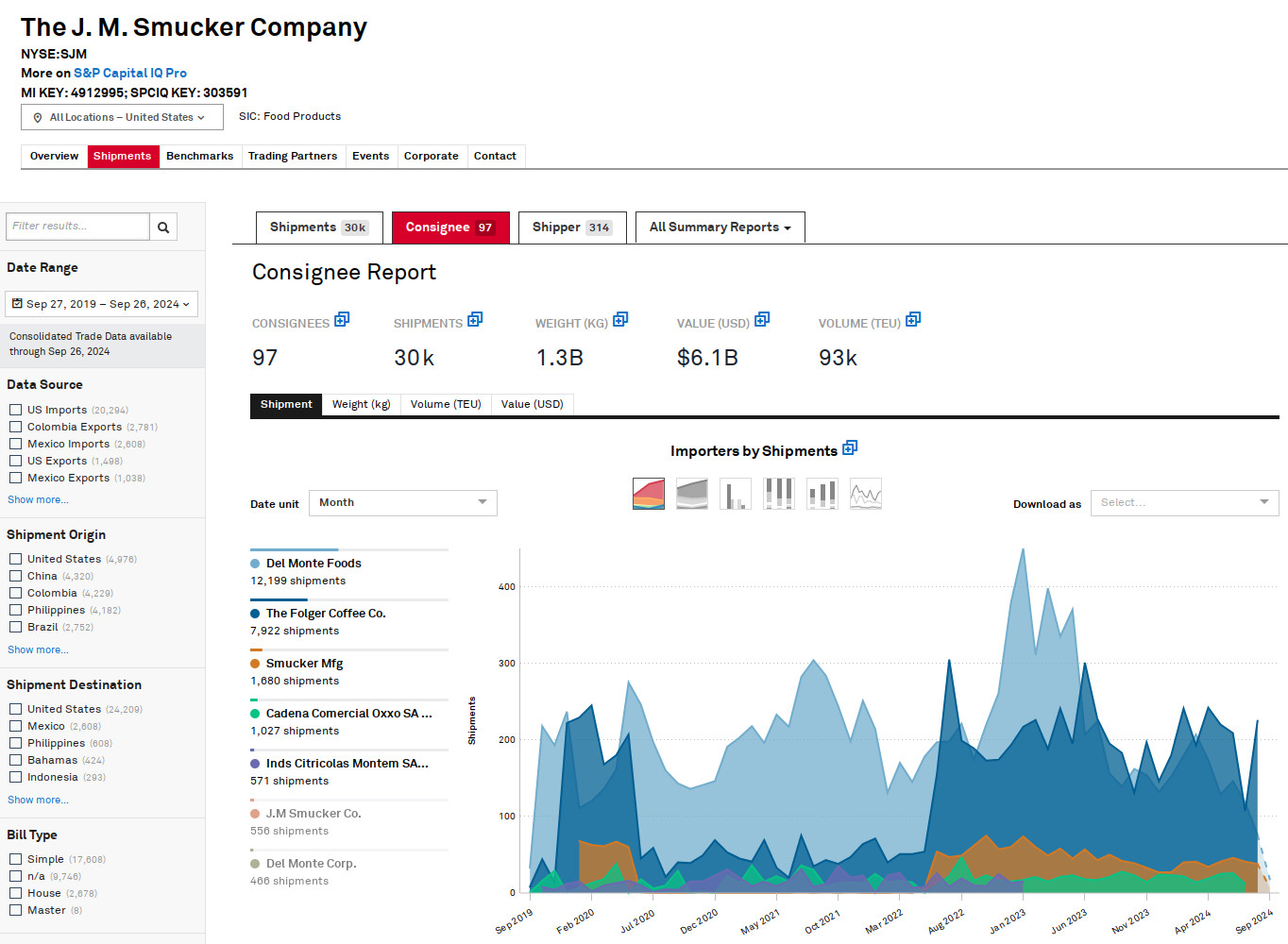
Task: Click inside the Filter results input field
Action: click(x=77, y=226)
